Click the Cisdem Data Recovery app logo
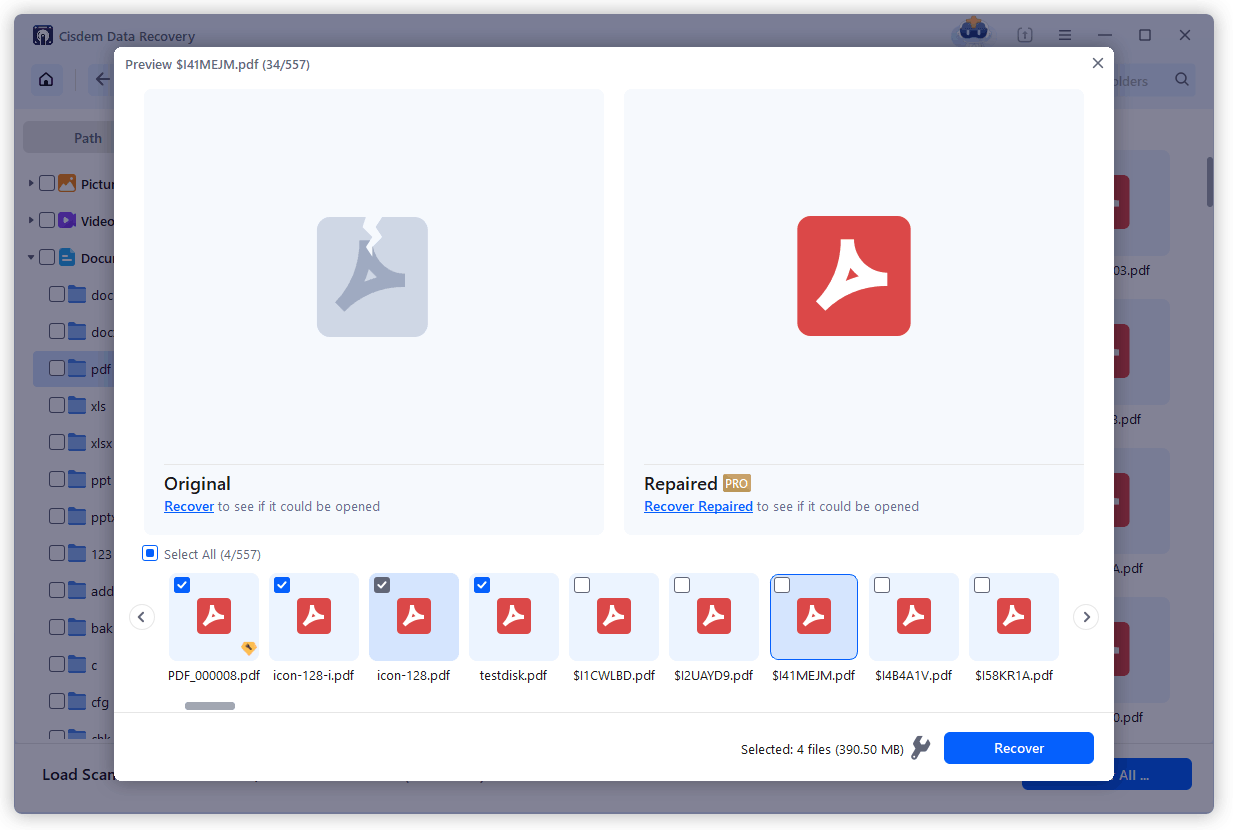 pyautogui.click(x=42, y=34)
